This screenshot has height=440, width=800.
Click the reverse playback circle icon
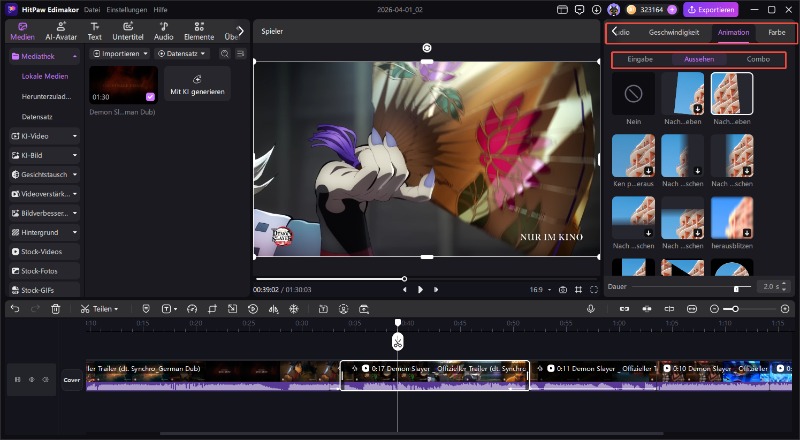tap(253, 309)
